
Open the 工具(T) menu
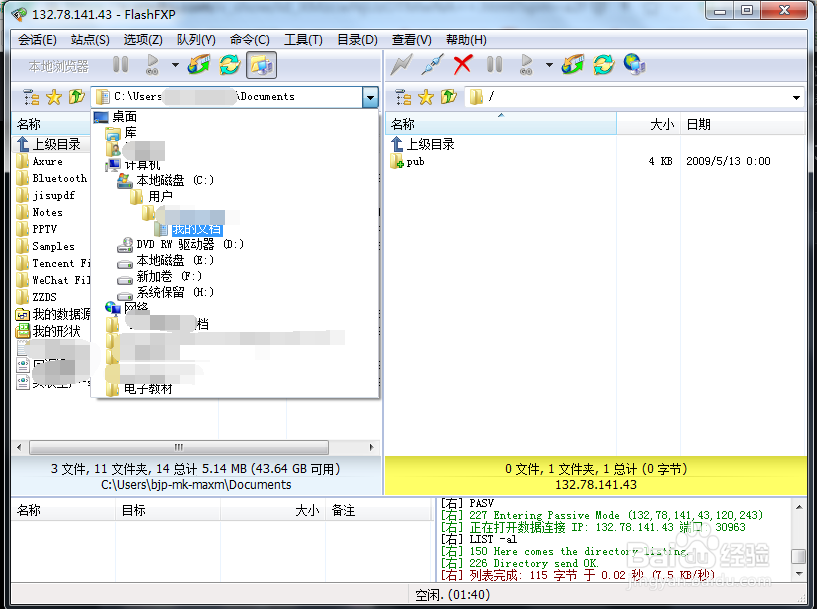pyautogui.click(x=318, y=40)
